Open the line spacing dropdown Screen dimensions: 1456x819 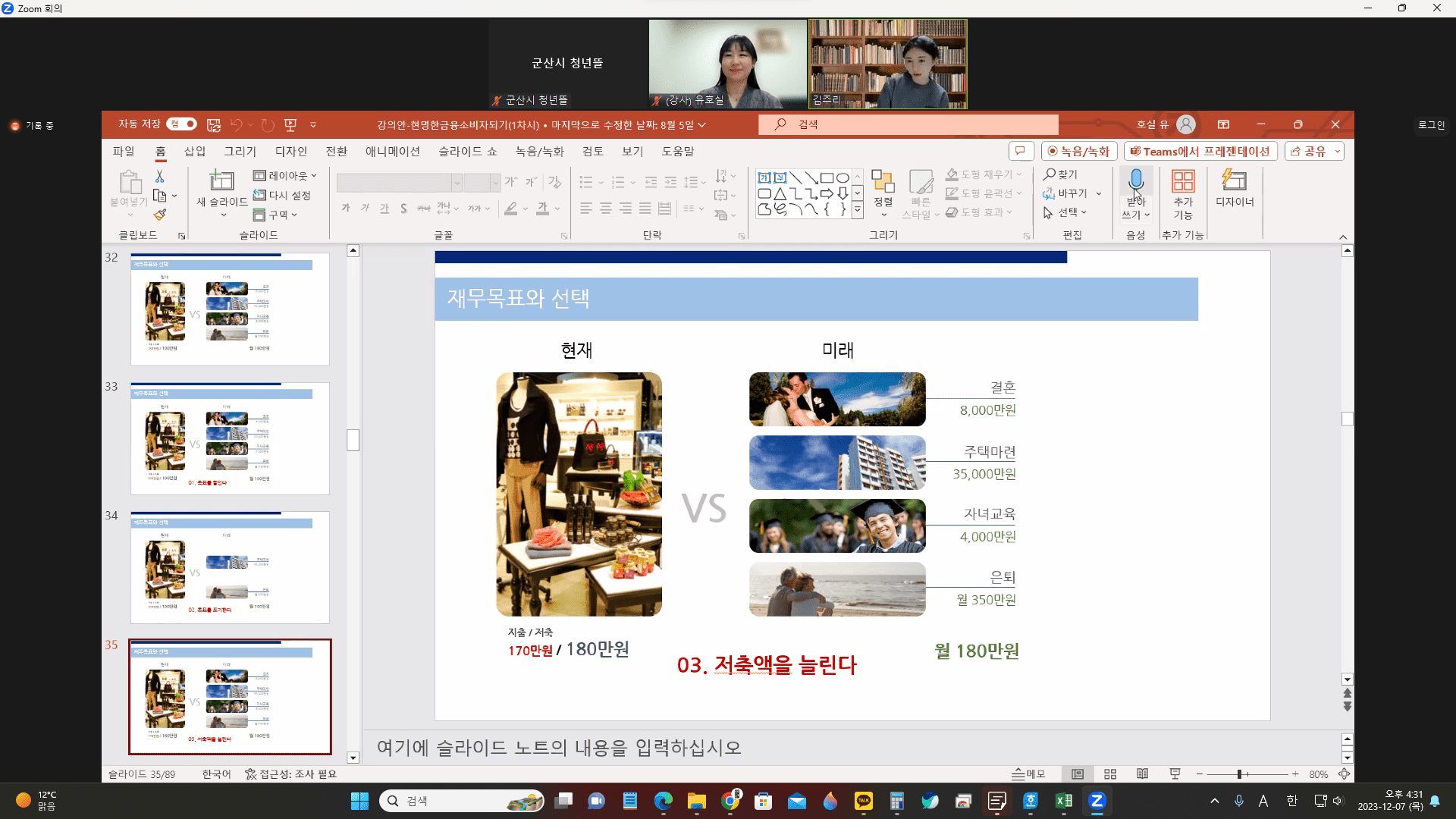(x=695, y=182)
